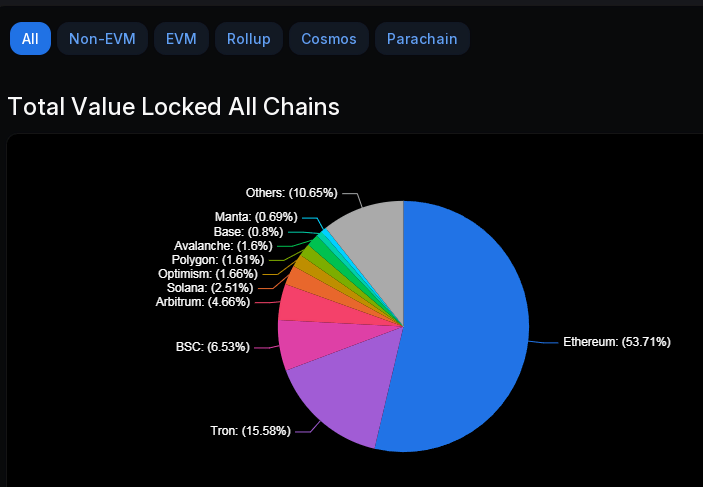Image resolution: width=703 pixels, height=487 pixels.
Task: Click the Optimism (1.66%) label
Action: click(x=208, y=274)
